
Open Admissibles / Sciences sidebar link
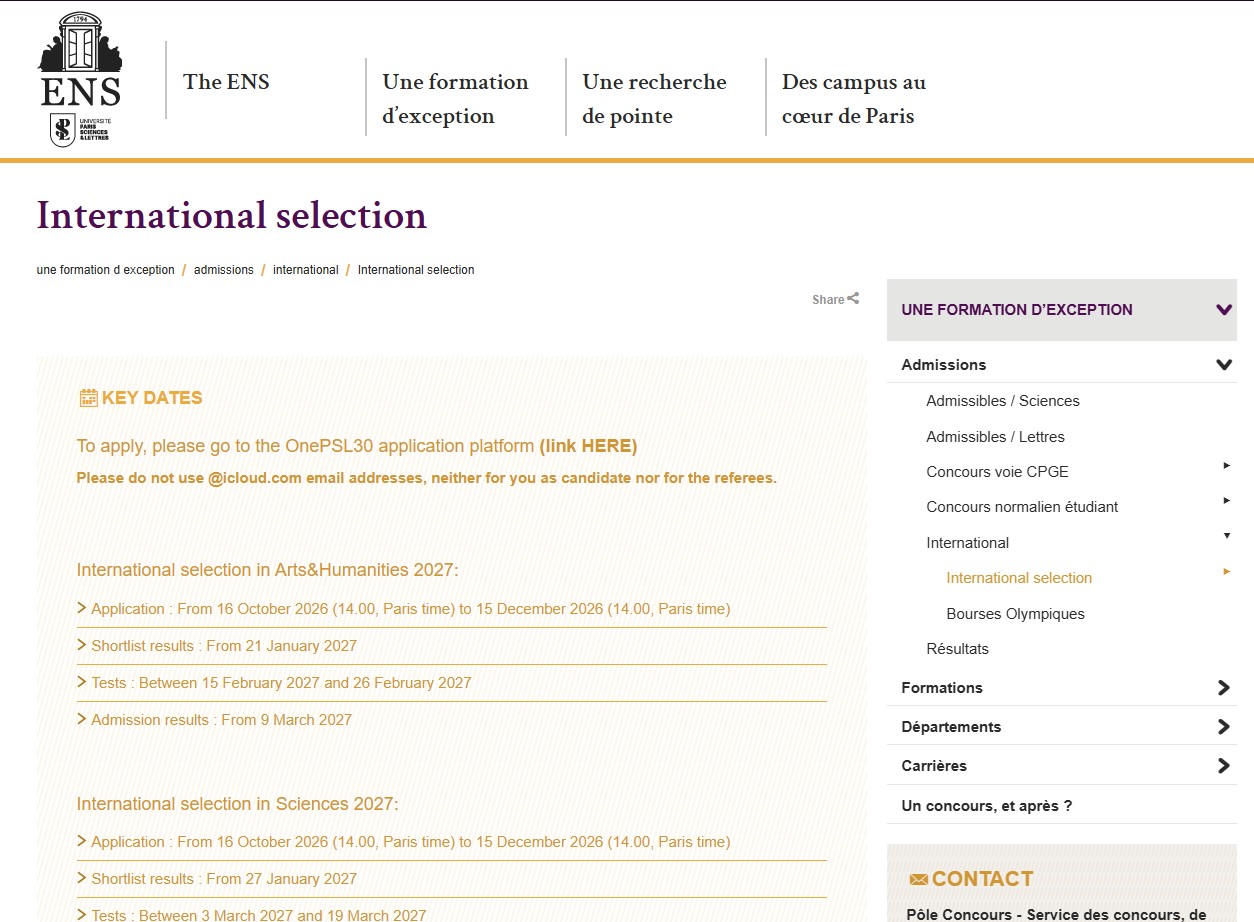click(1003, 401)
